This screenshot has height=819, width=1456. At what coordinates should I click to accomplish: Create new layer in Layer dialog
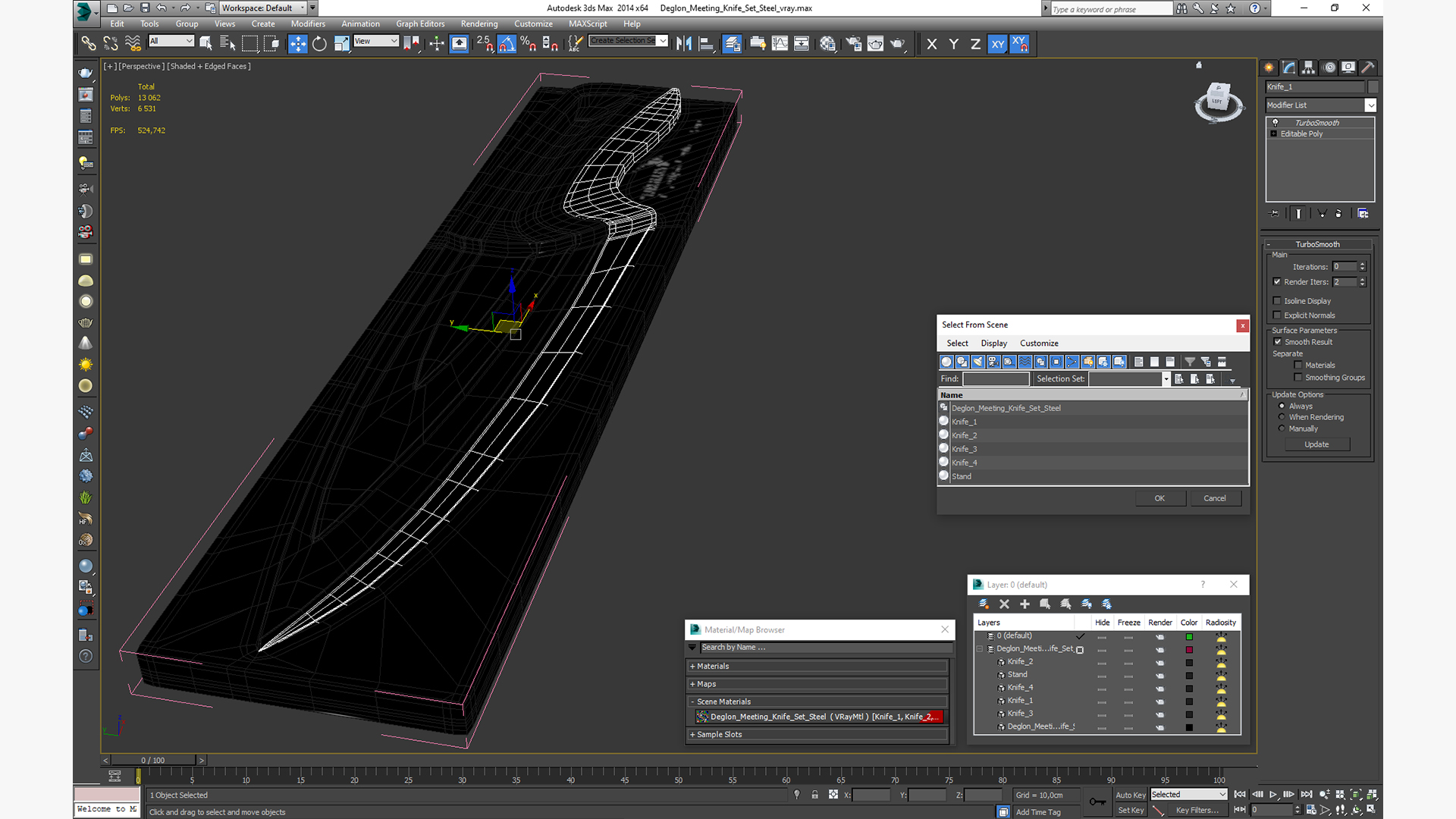(x=984, y=604)
